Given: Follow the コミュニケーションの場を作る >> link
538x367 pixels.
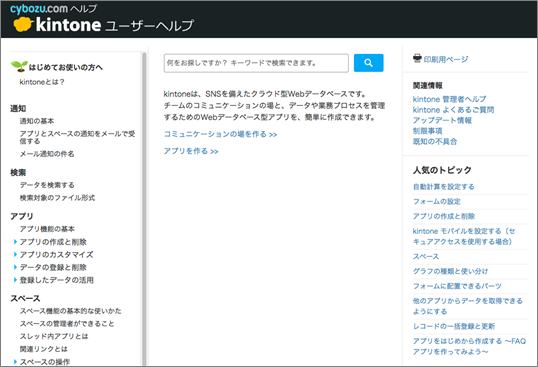Looking at the screenshot, I should pos(220,134).
